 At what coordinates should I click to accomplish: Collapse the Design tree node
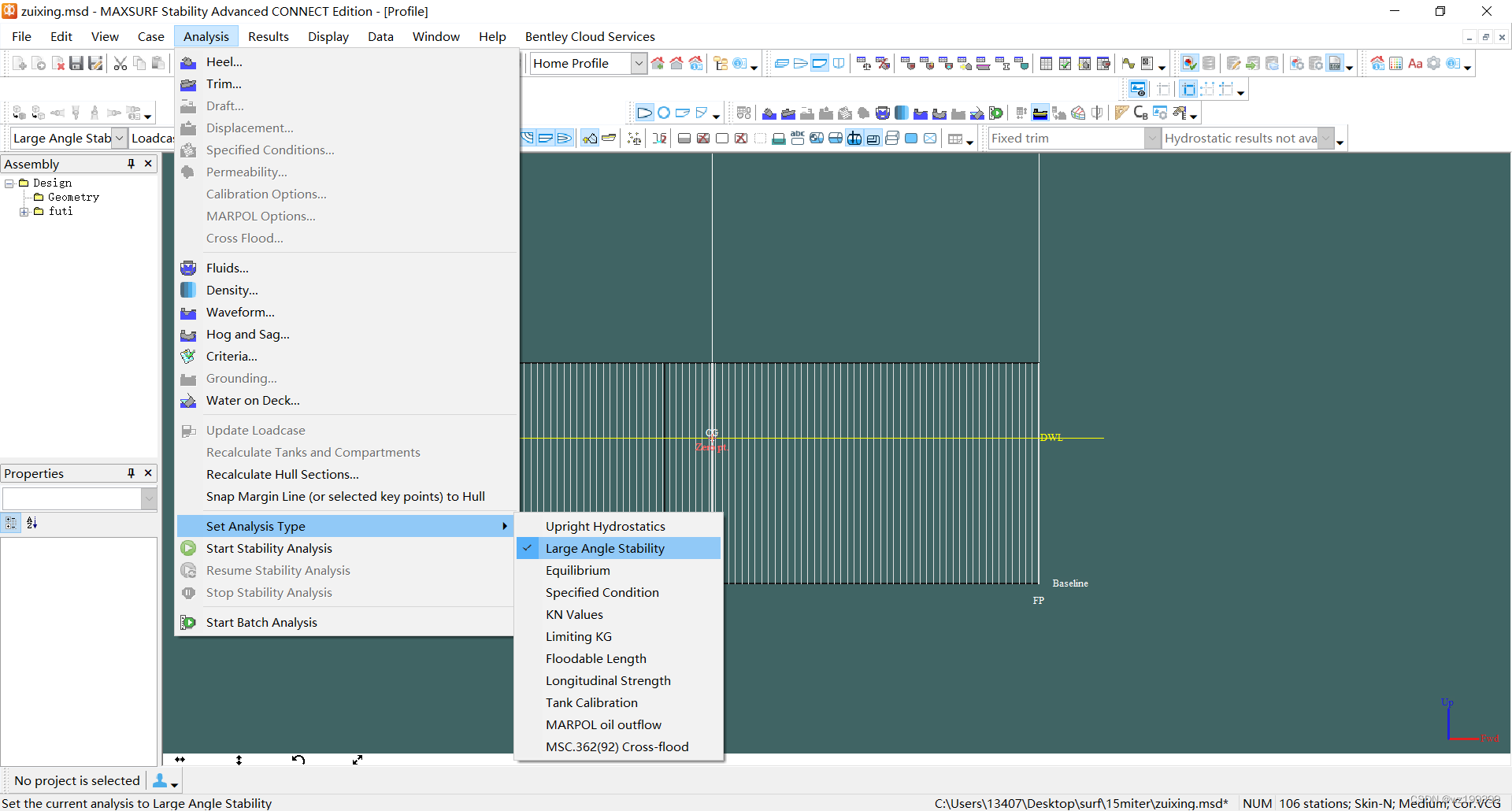pos(9,183)
